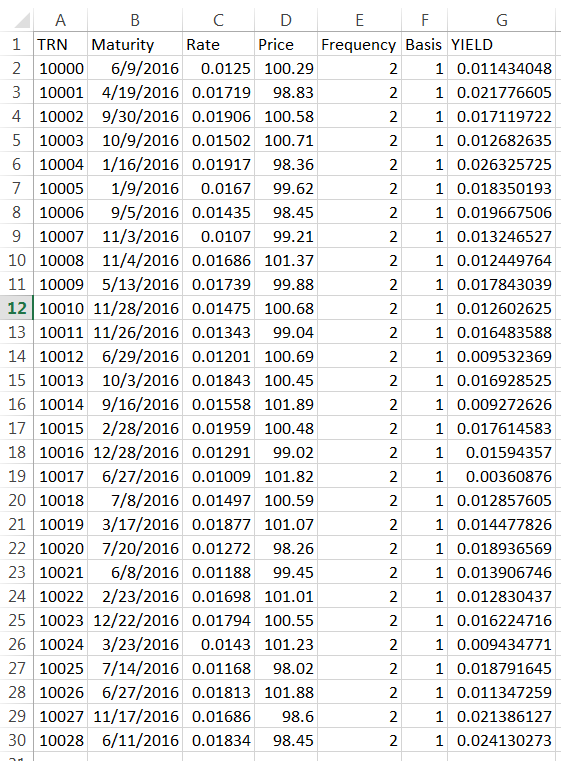This screenshot has height=761, width=561.
Task: Select yield cell 0.016483588
Action: [502, 332]
